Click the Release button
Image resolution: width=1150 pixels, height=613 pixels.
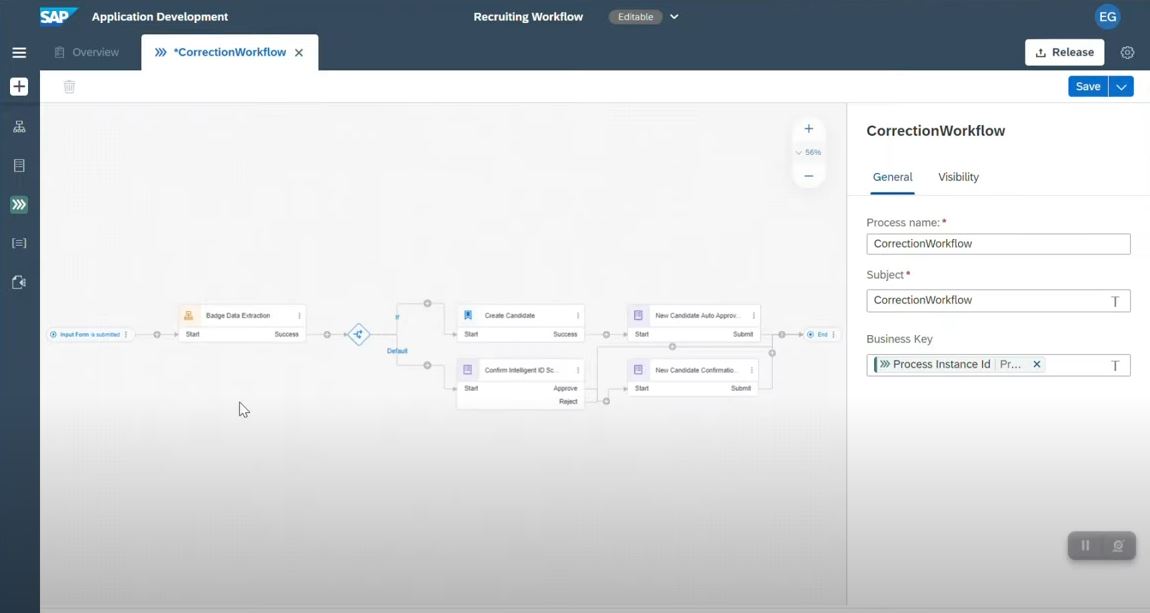point(1064,51)
